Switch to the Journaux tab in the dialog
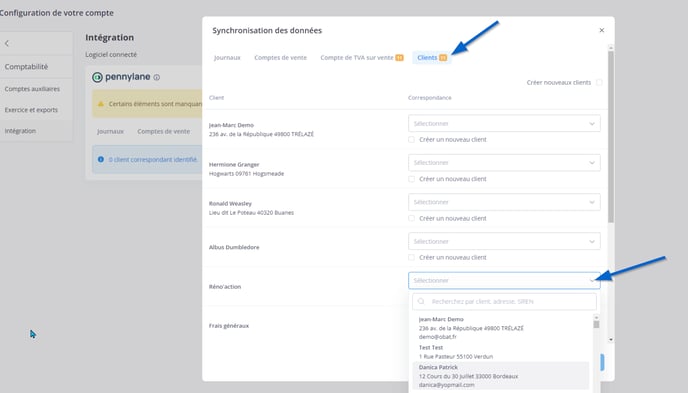 point(227,57)
